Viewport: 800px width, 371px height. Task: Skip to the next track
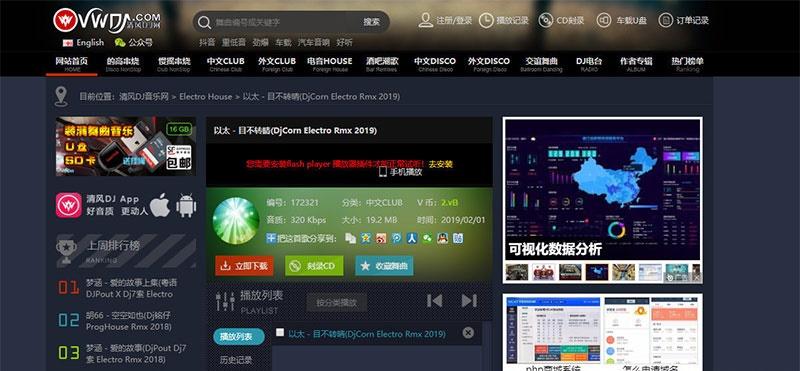tap(469, 301)
